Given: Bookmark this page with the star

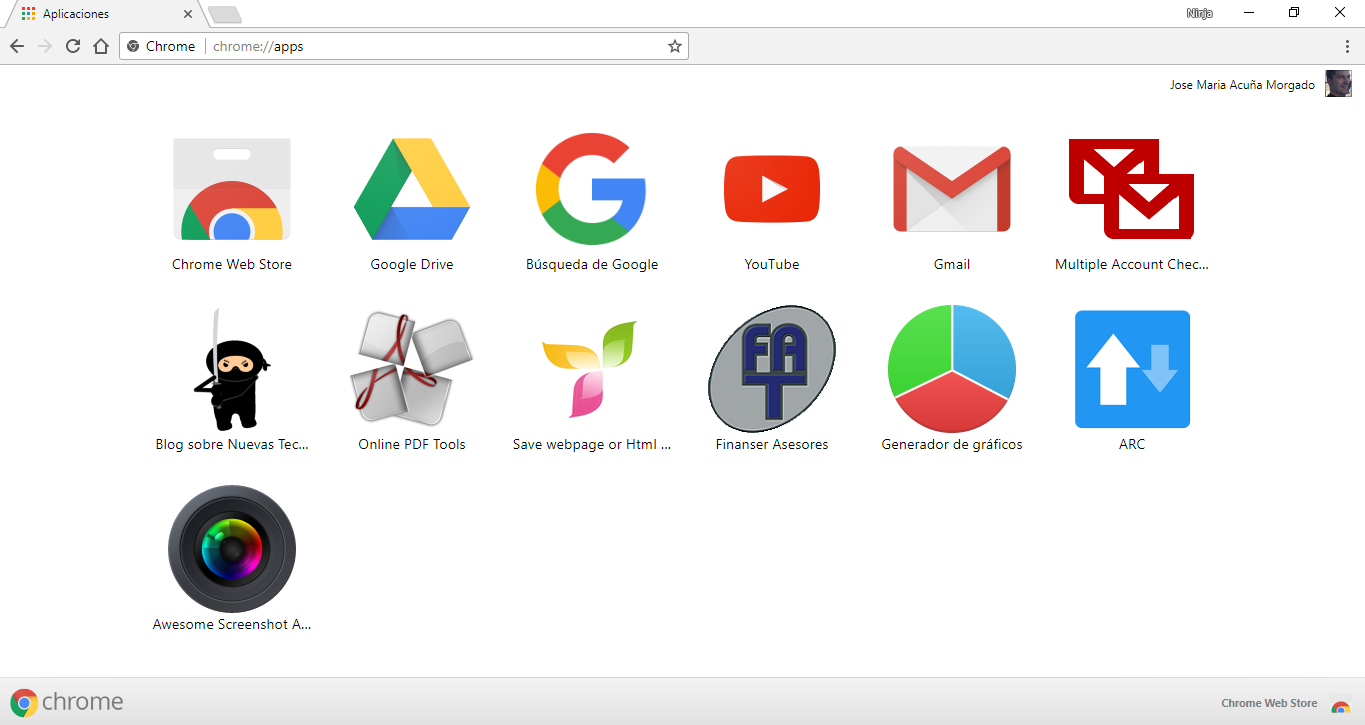Looking at the screenshot, I should tap(675, 46).
